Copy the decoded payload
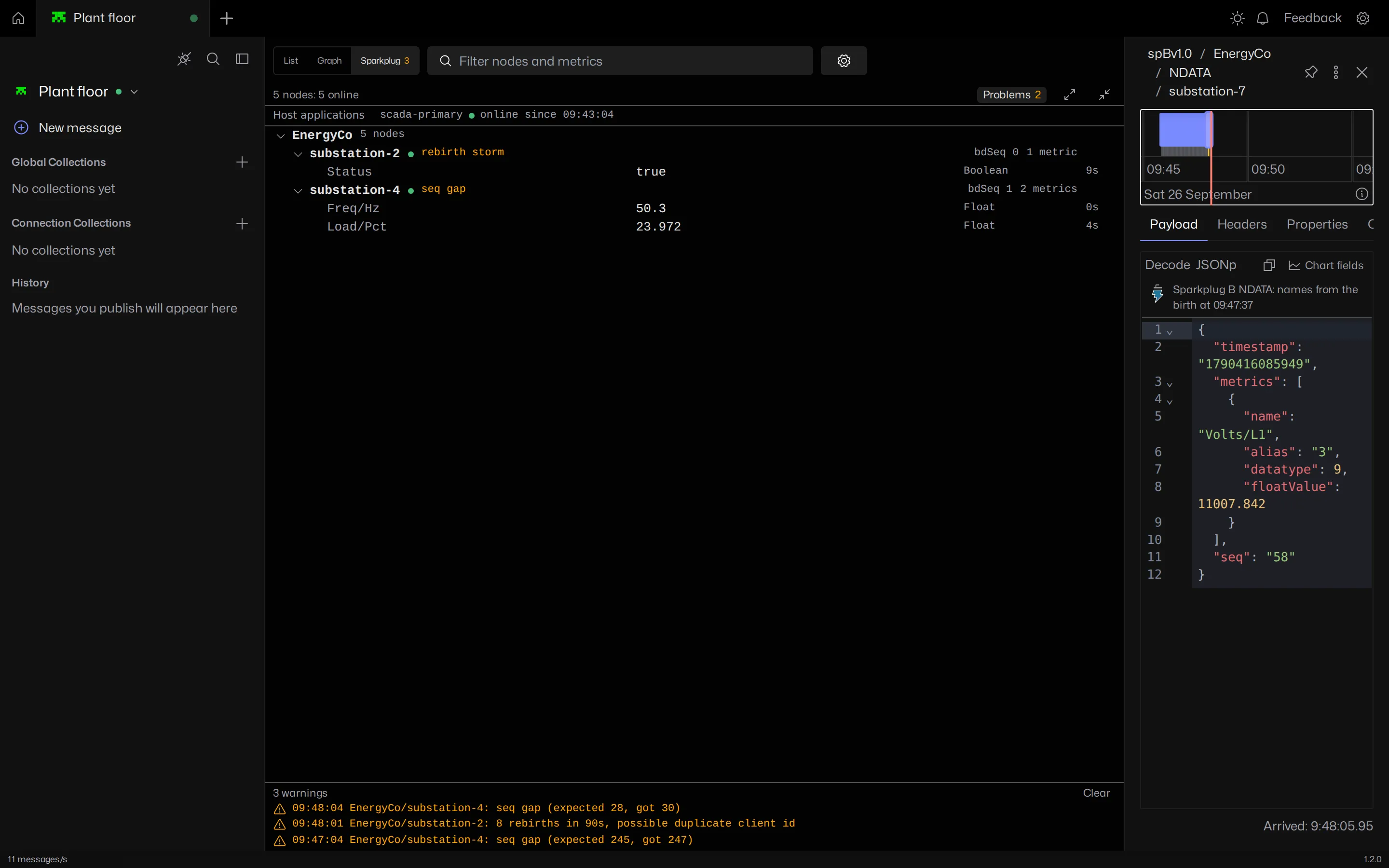The width and height of the screenshot is (1389, 868). pyautogui.click(x=1269, y=265)
